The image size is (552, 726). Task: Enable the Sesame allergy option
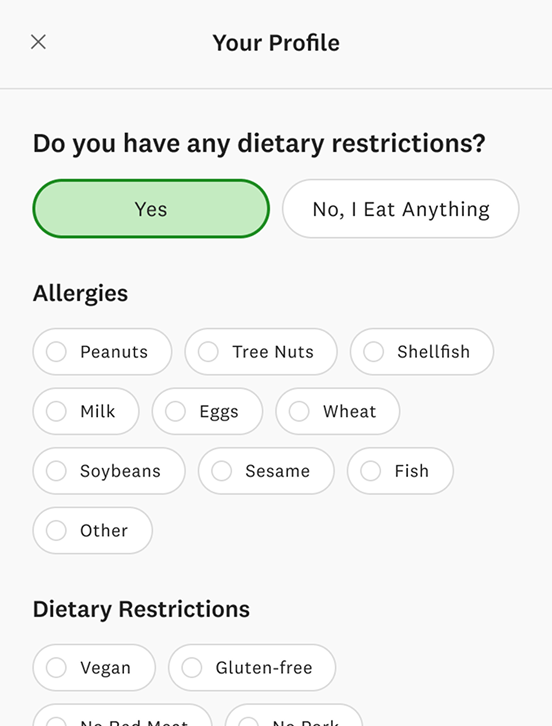[266, 471]
